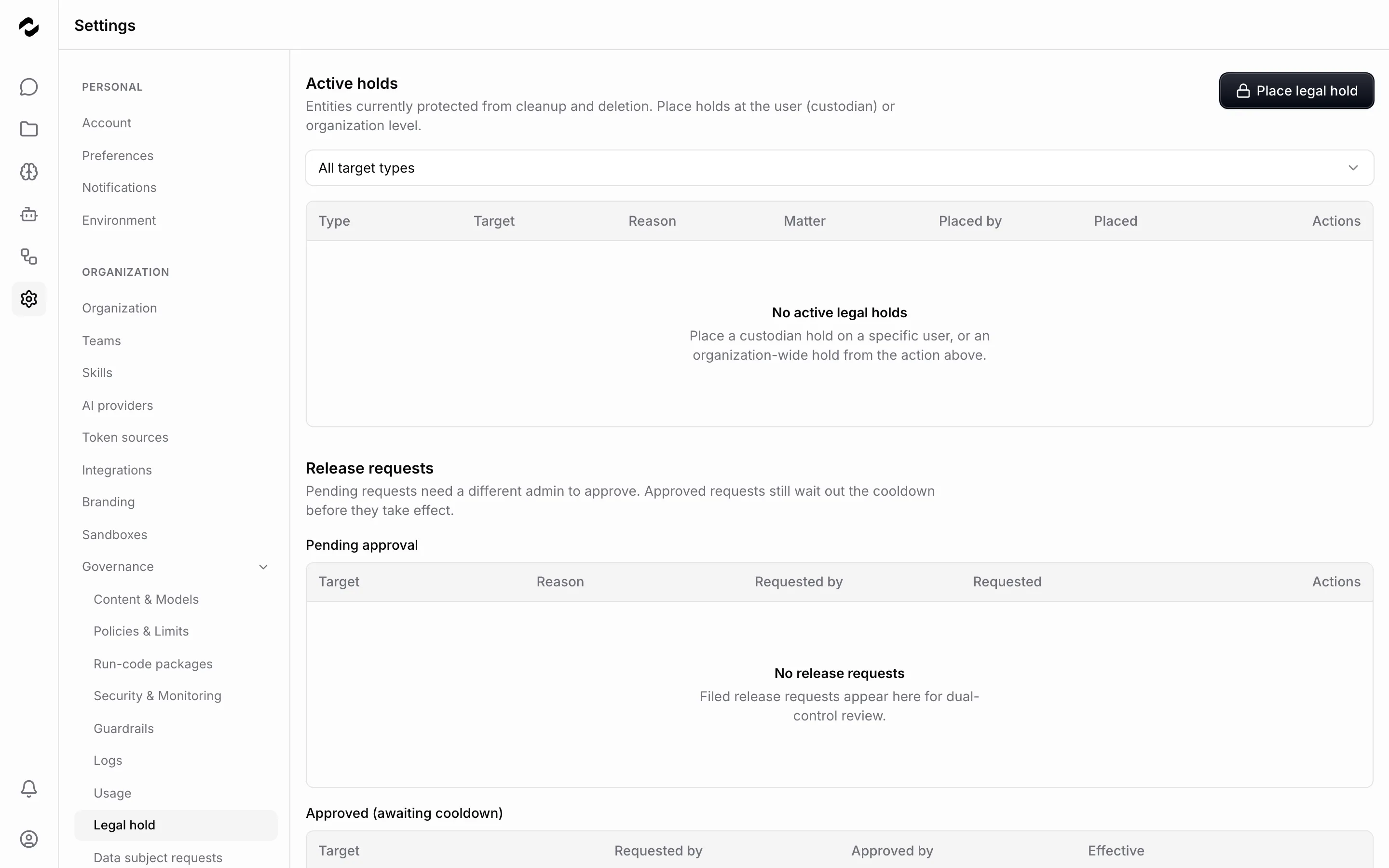The image size is (1389, 868).
Task: Open Environment settings
Action: point(119,220)
